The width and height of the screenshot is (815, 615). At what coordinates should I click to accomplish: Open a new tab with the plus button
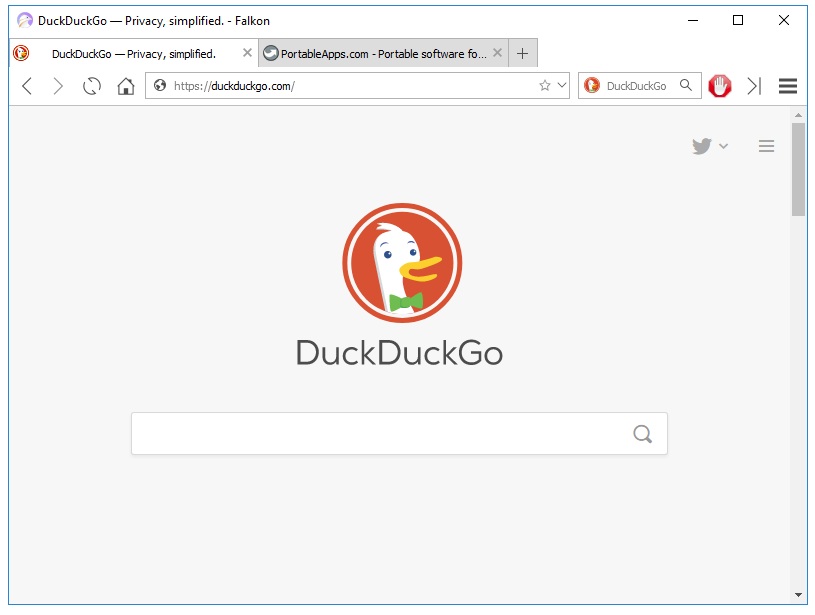522,53
